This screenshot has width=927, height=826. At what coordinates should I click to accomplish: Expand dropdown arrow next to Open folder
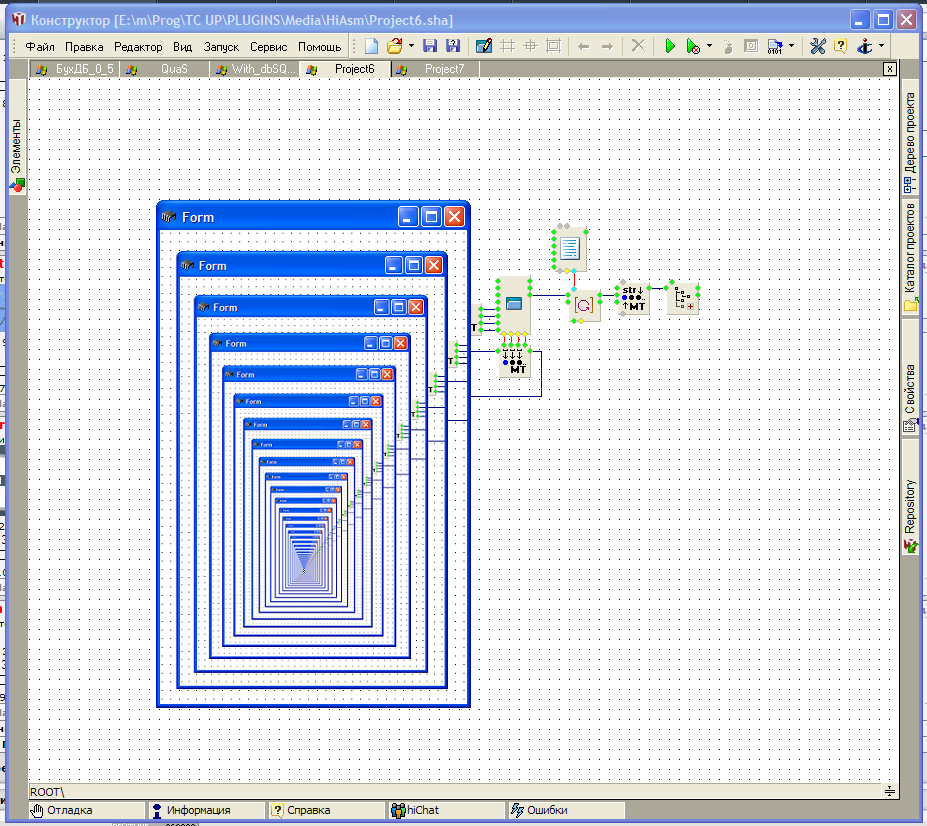coord(411,46)
